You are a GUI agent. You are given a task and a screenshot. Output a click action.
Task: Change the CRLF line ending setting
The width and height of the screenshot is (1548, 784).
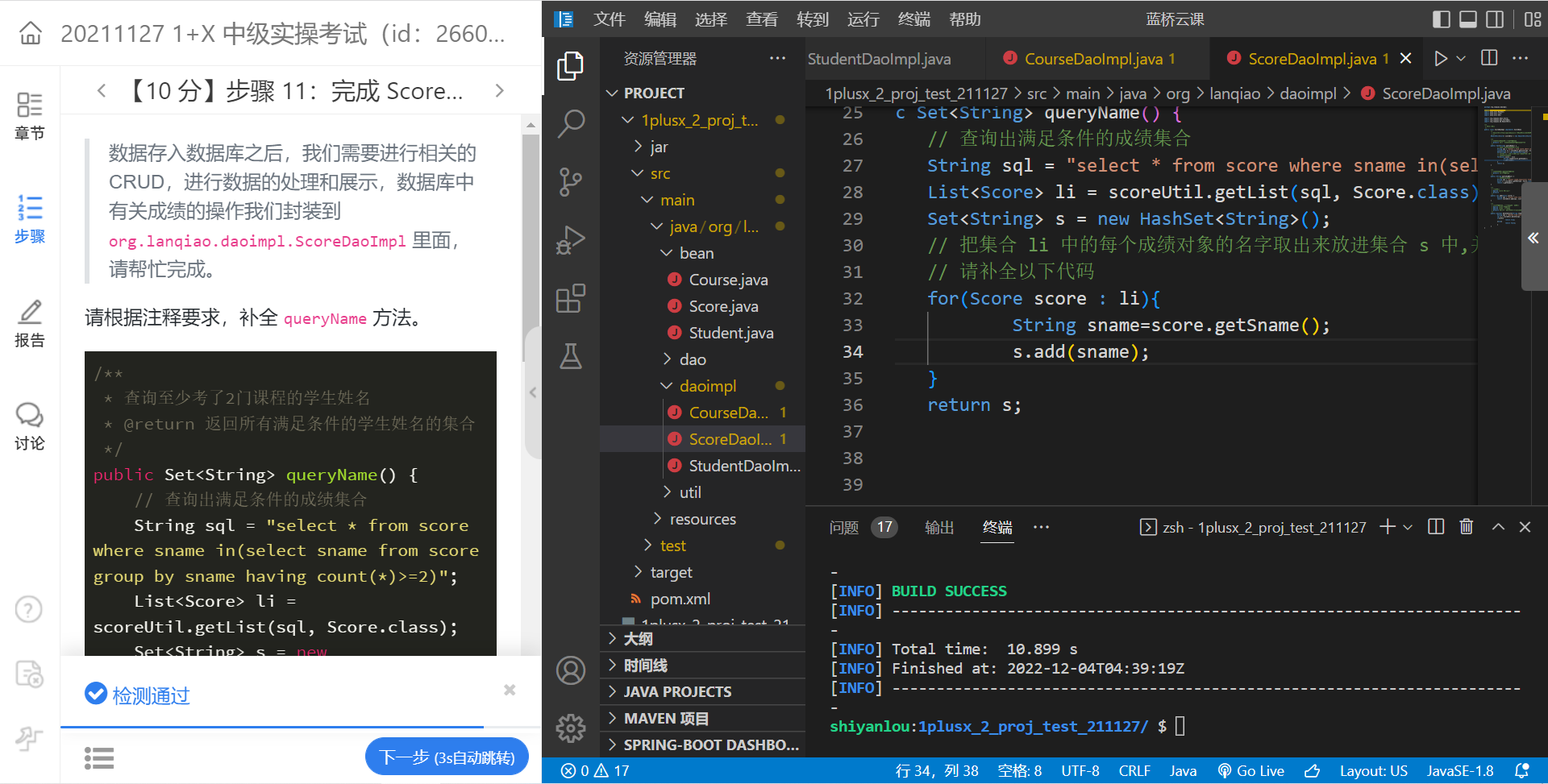coord(1134,771)
